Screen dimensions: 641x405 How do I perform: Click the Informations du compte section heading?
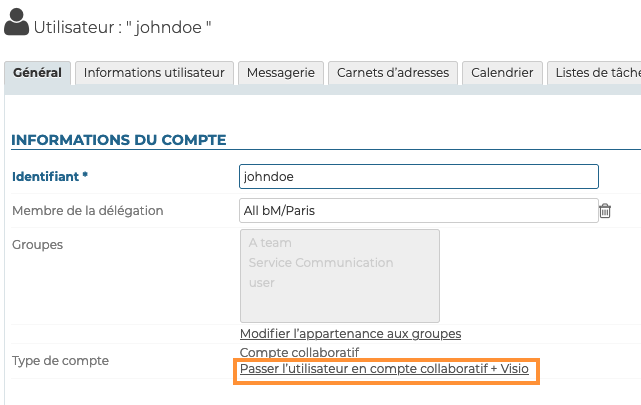coord(119,139)
